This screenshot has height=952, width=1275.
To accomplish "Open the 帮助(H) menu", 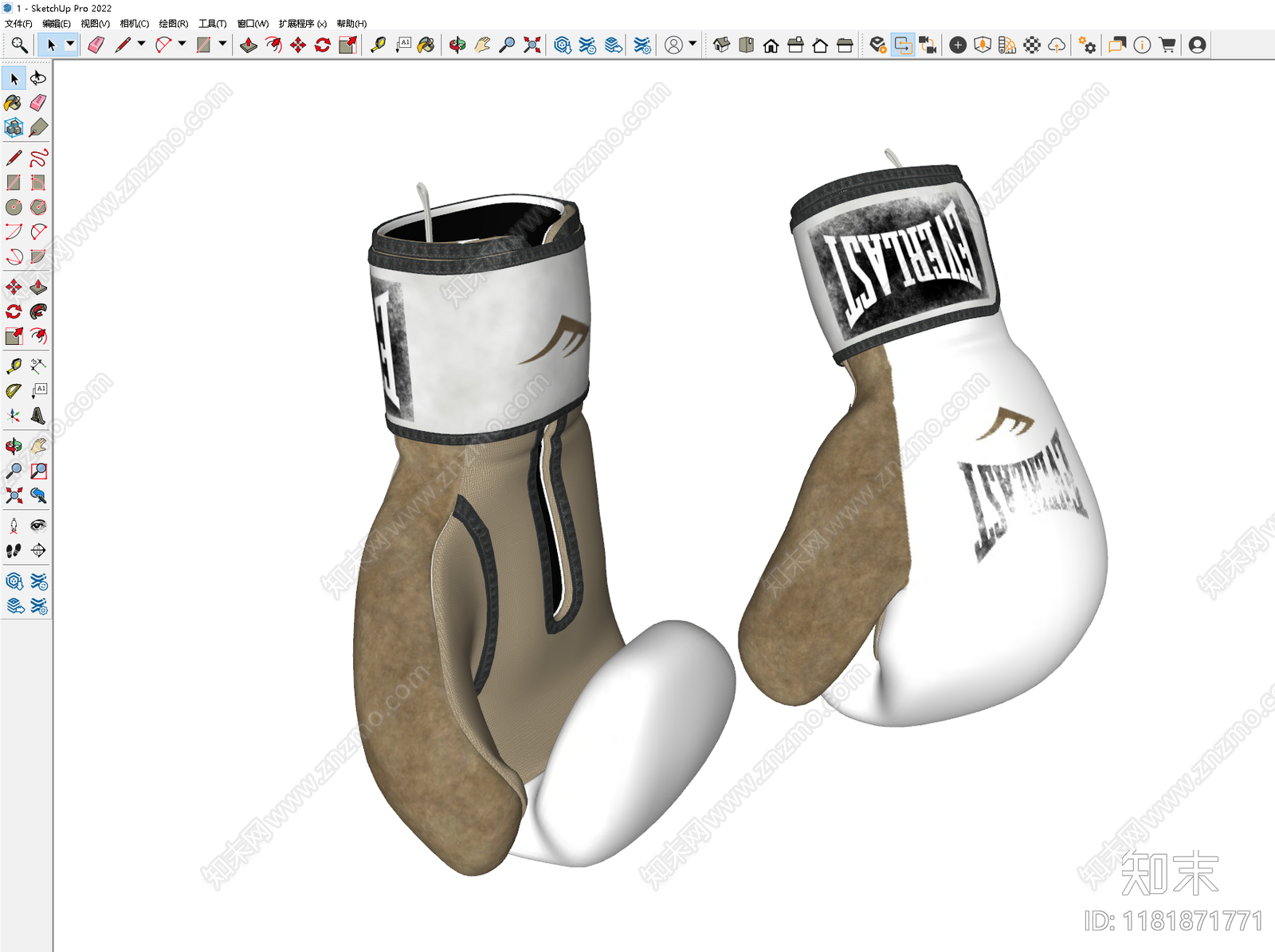I will [351, 24].
